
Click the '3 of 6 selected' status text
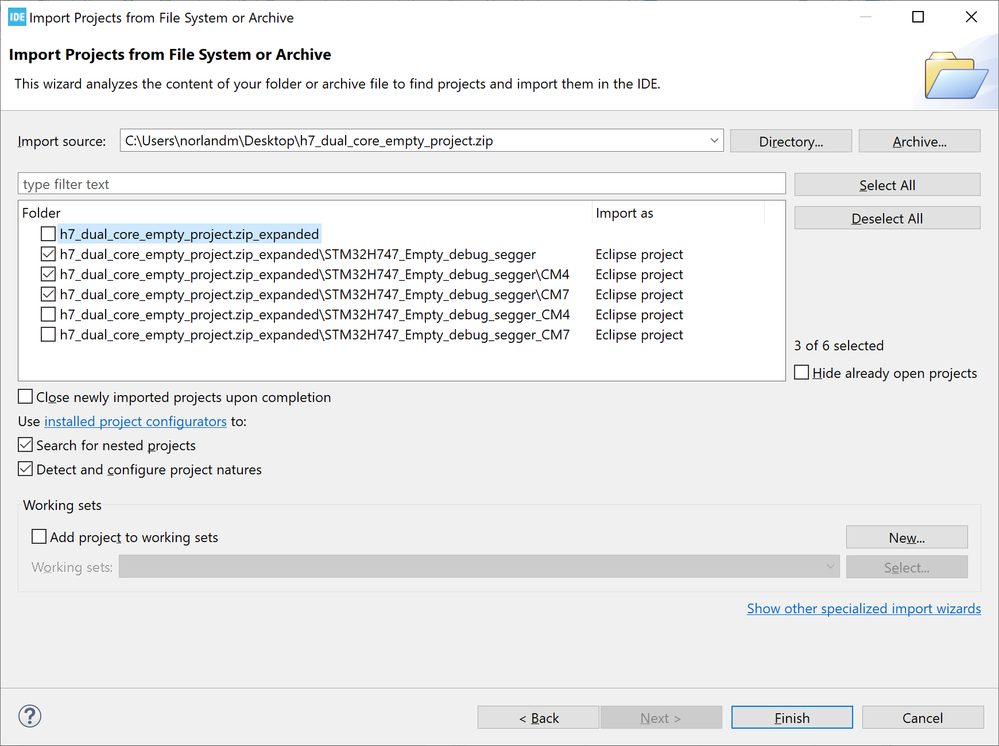click(x=838, y=345)
